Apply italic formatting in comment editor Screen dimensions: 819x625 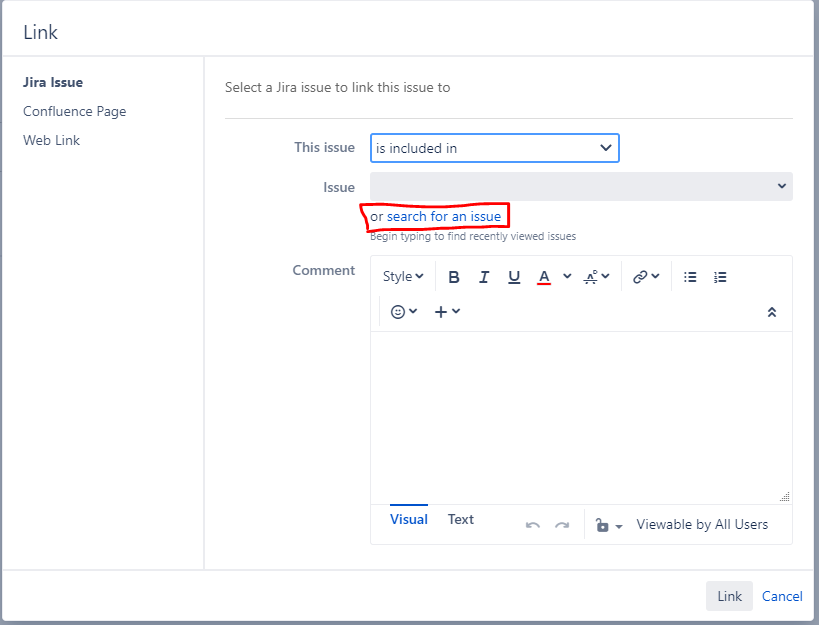tap(484, 277)
